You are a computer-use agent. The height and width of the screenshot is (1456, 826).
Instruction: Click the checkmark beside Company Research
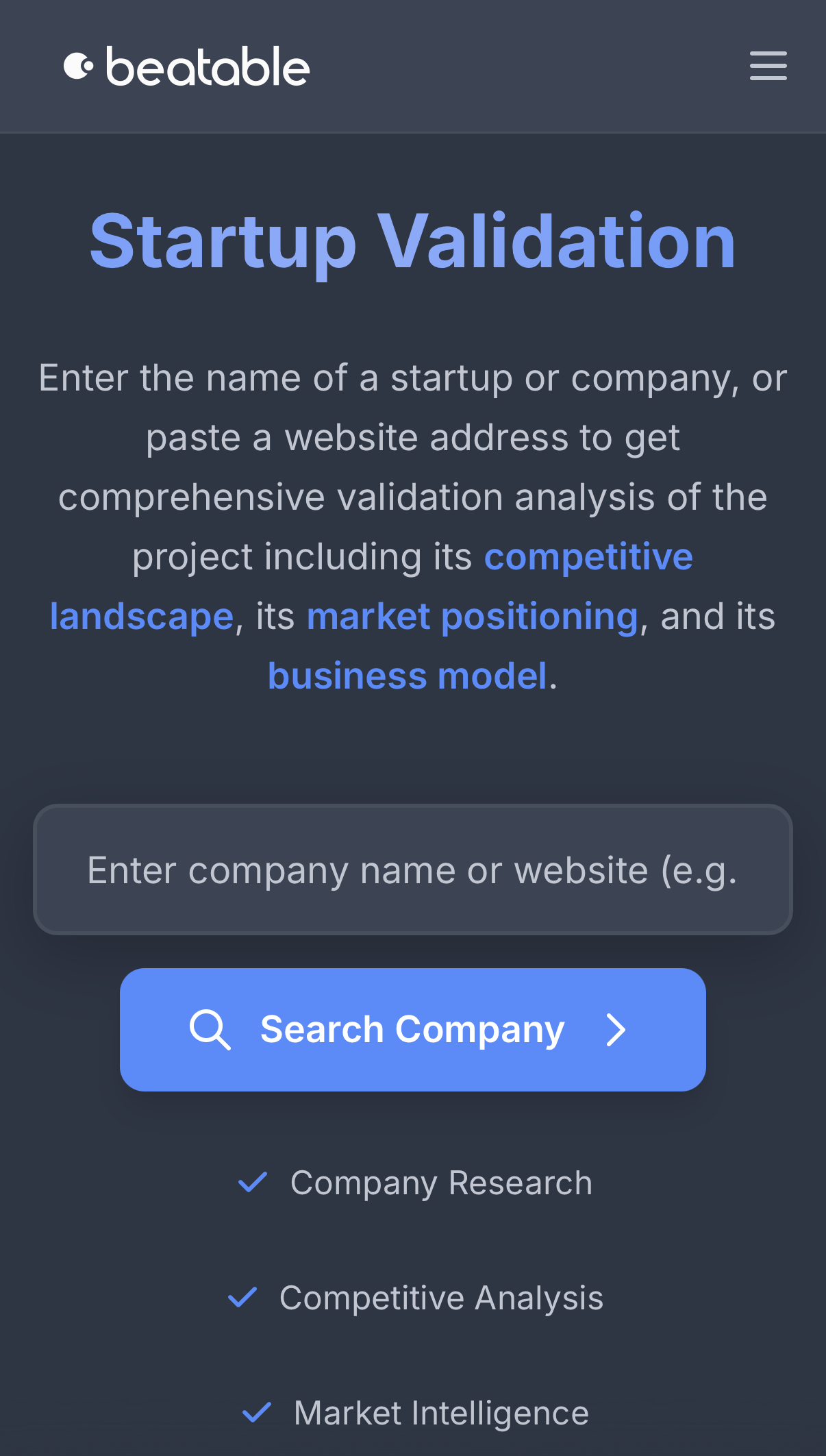tap(253, 1182)
